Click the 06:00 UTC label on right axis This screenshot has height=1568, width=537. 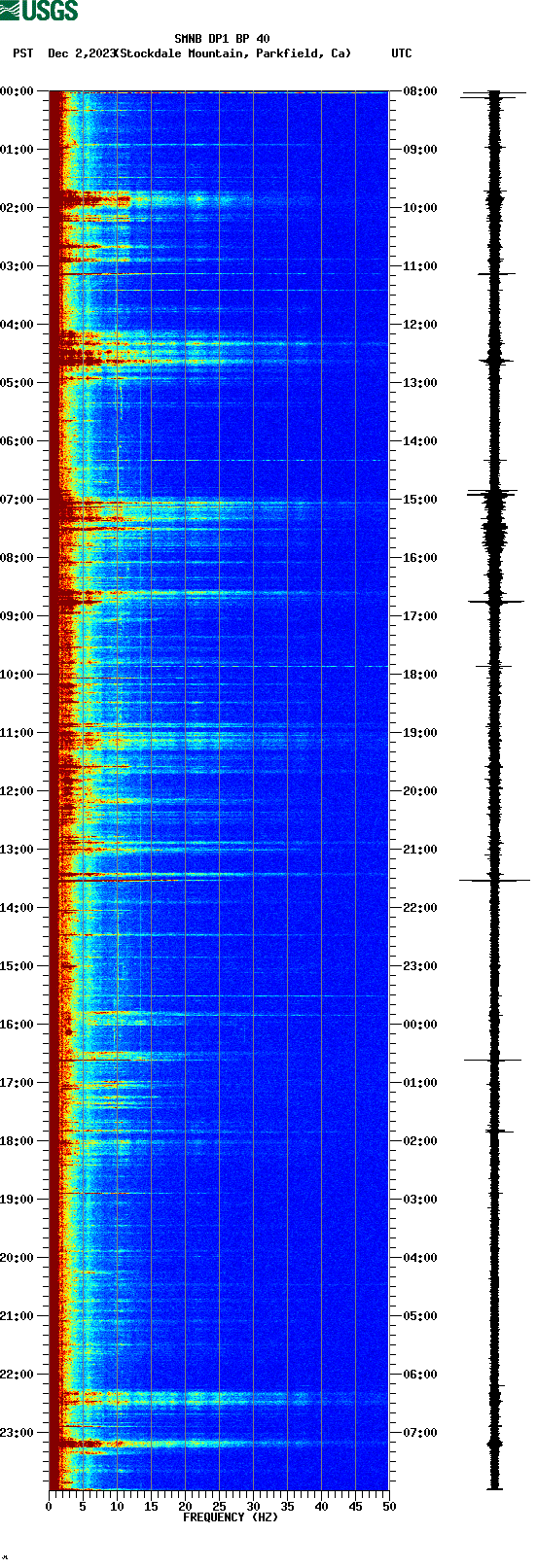click(x=420, y=1375)
